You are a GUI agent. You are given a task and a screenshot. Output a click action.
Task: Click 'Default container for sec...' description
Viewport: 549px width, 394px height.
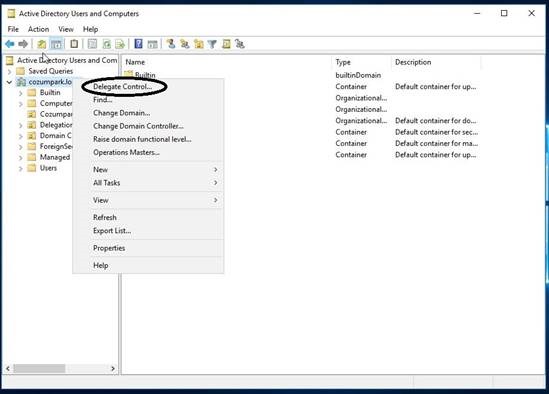point(436,132)
